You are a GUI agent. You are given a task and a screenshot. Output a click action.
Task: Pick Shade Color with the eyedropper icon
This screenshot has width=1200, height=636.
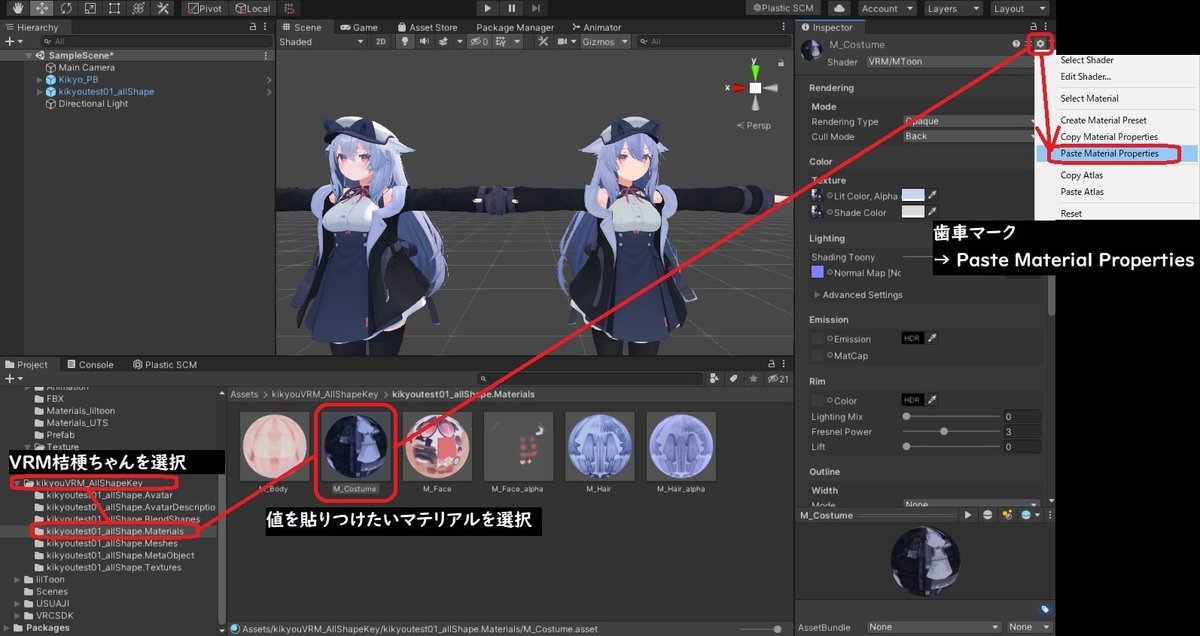click(933, 212)
